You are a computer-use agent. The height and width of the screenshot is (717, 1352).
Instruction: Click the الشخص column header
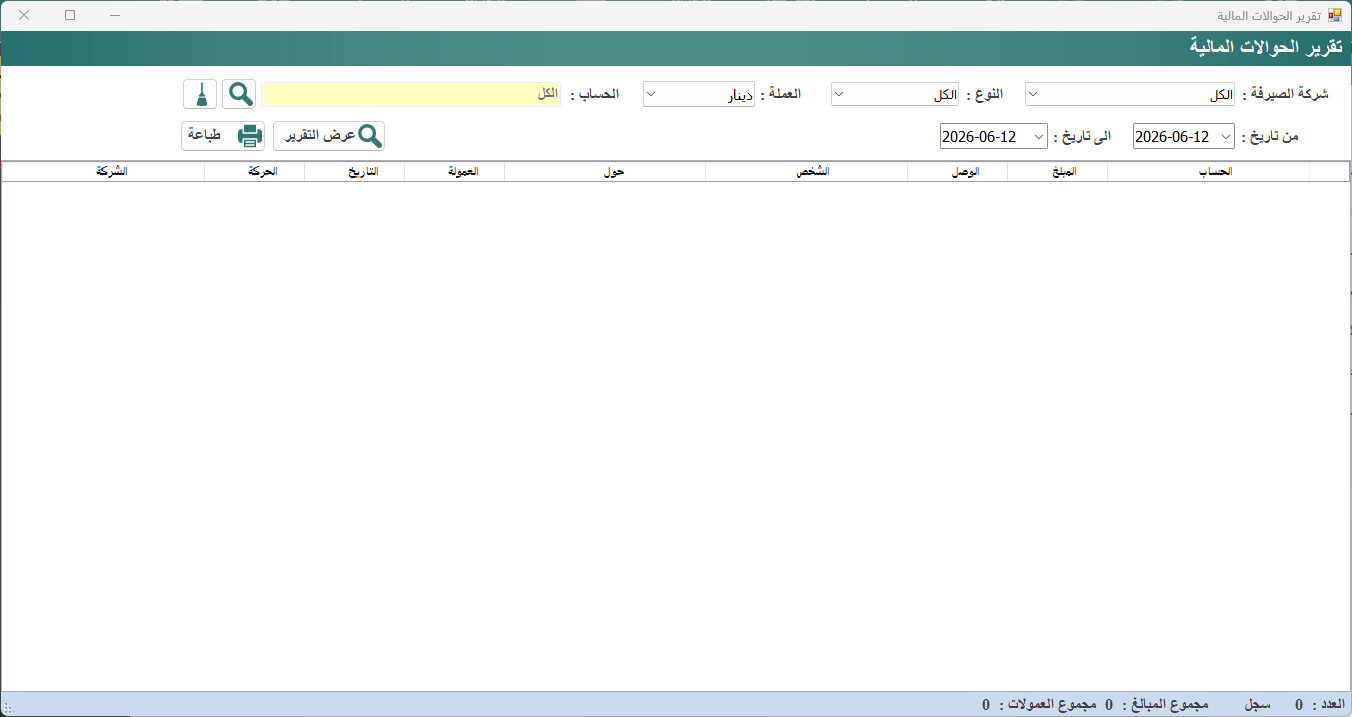click(x=806, y=172)
